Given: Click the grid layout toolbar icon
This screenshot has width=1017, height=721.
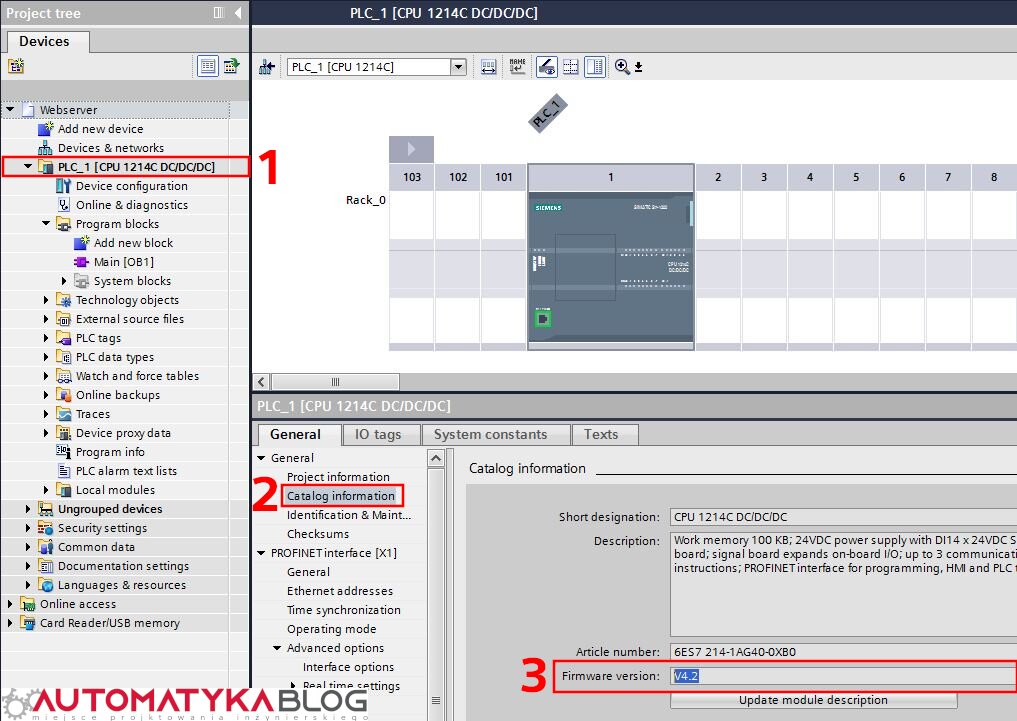Looking at the screenshot, I should tap(571, 67).
